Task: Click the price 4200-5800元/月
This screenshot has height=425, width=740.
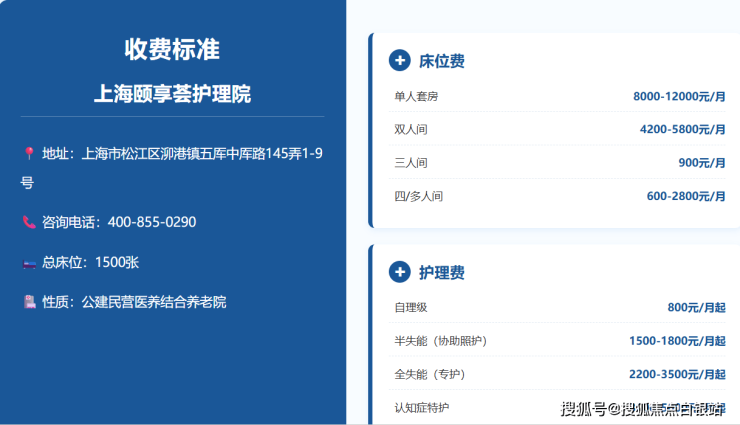Action: pos(682,129)
